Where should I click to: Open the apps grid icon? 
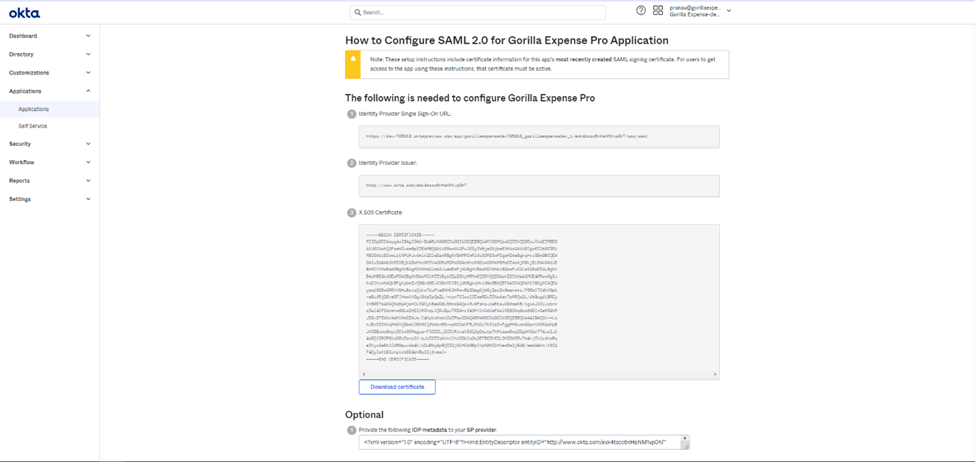click(x=658, y=10)
